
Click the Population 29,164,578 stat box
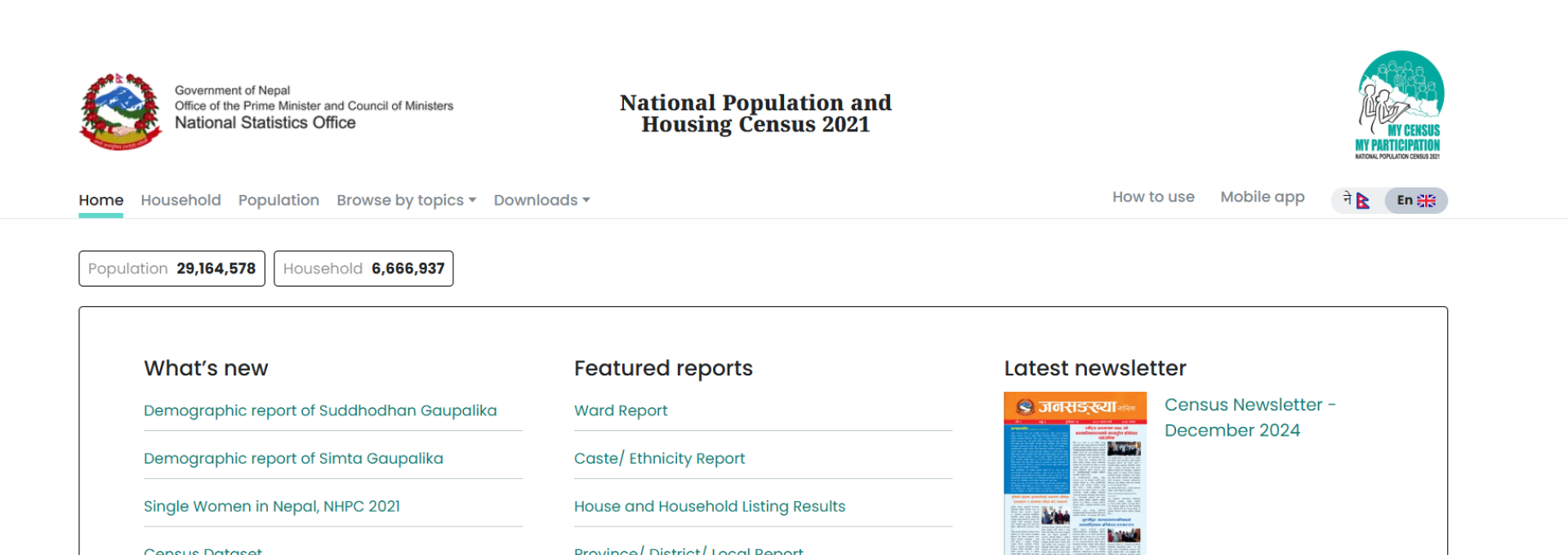171,269
